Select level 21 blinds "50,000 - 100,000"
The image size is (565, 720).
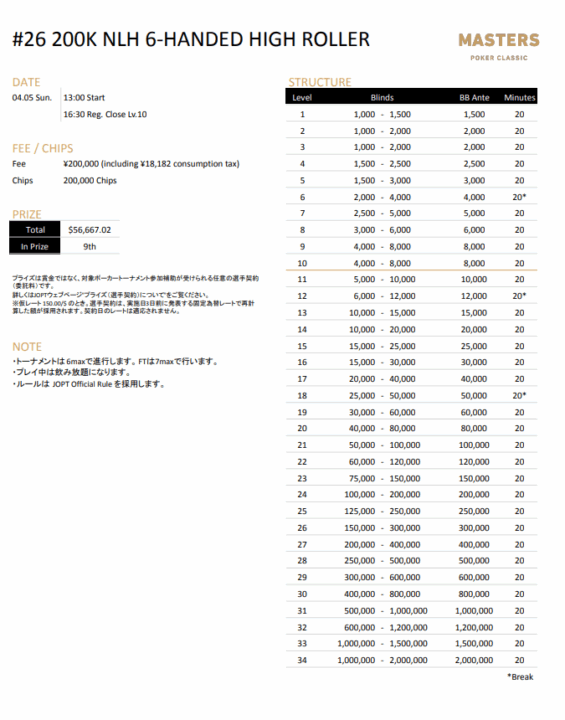tap(384, 445)
